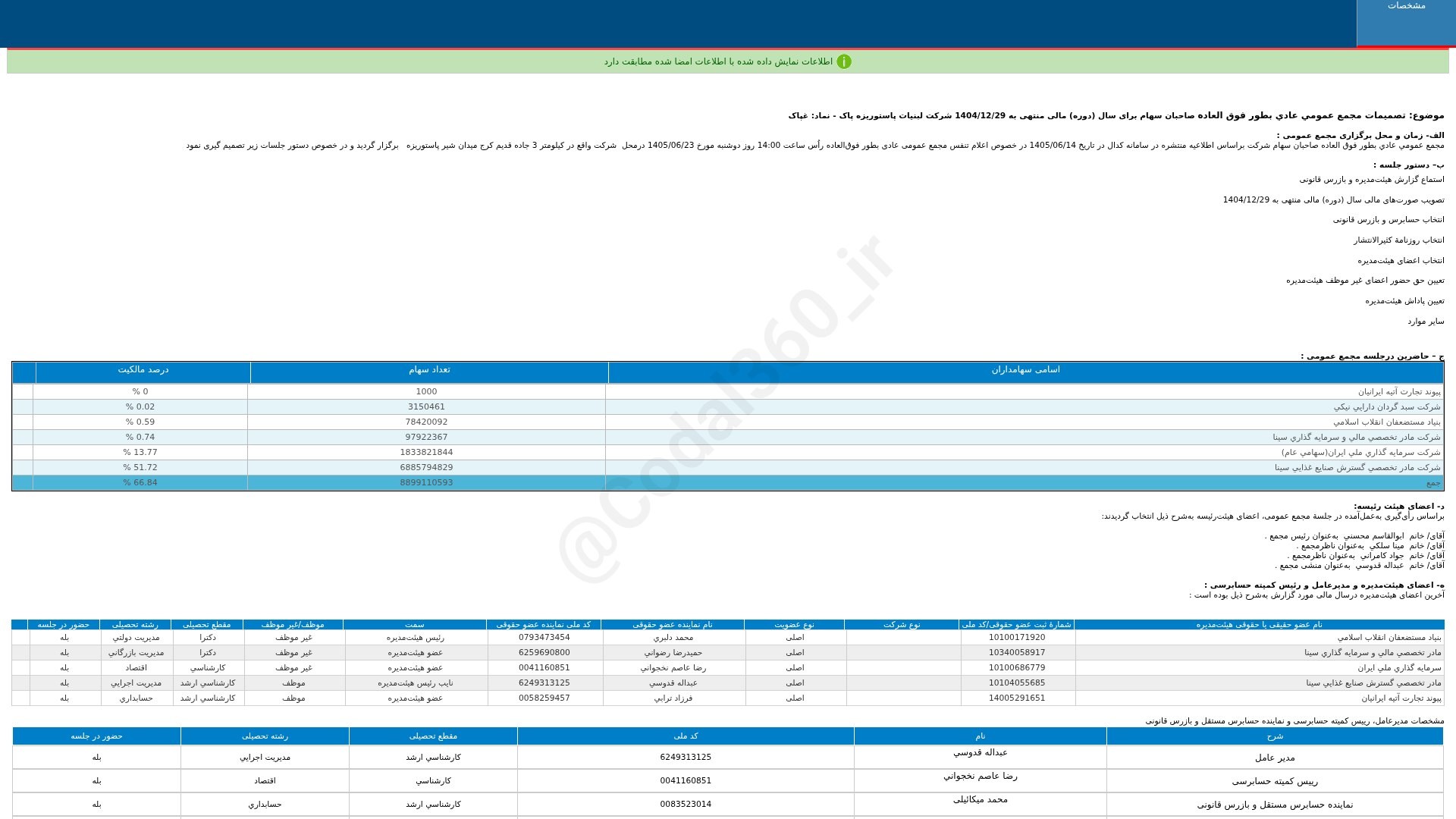Click اقتصاد in the auditor details table
This screenshot has width=1456, height=819.
click(265, 781)
